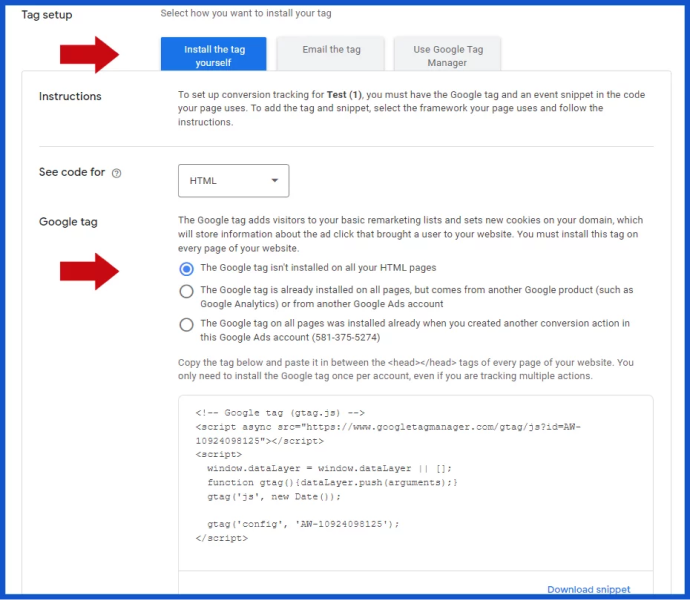
Task: Switch to Use Google Tag Manager tab
Action: pyautogui.click(x=446, y=55)
